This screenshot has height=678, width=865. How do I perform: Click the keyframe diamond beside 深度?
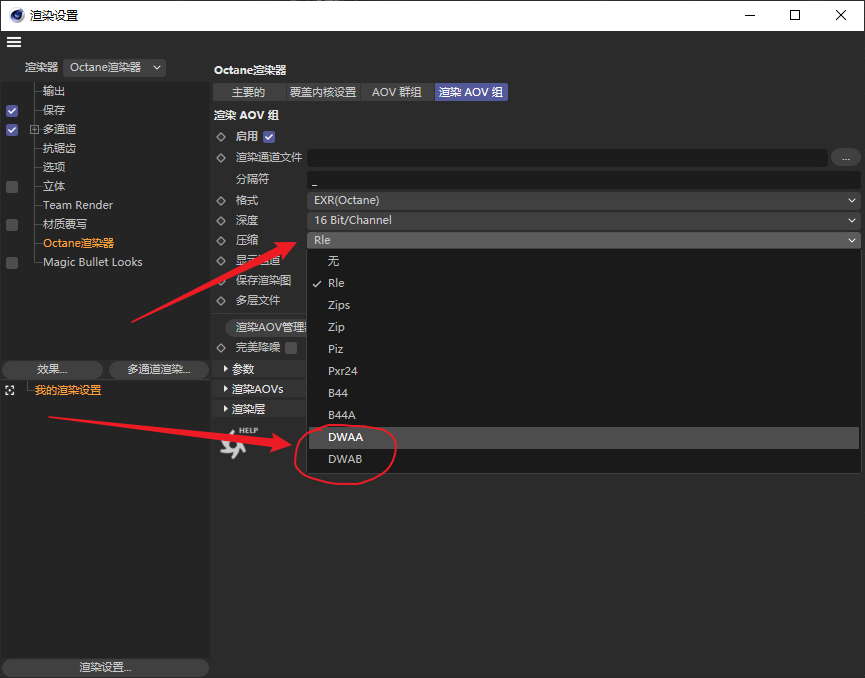coord(221,221)
